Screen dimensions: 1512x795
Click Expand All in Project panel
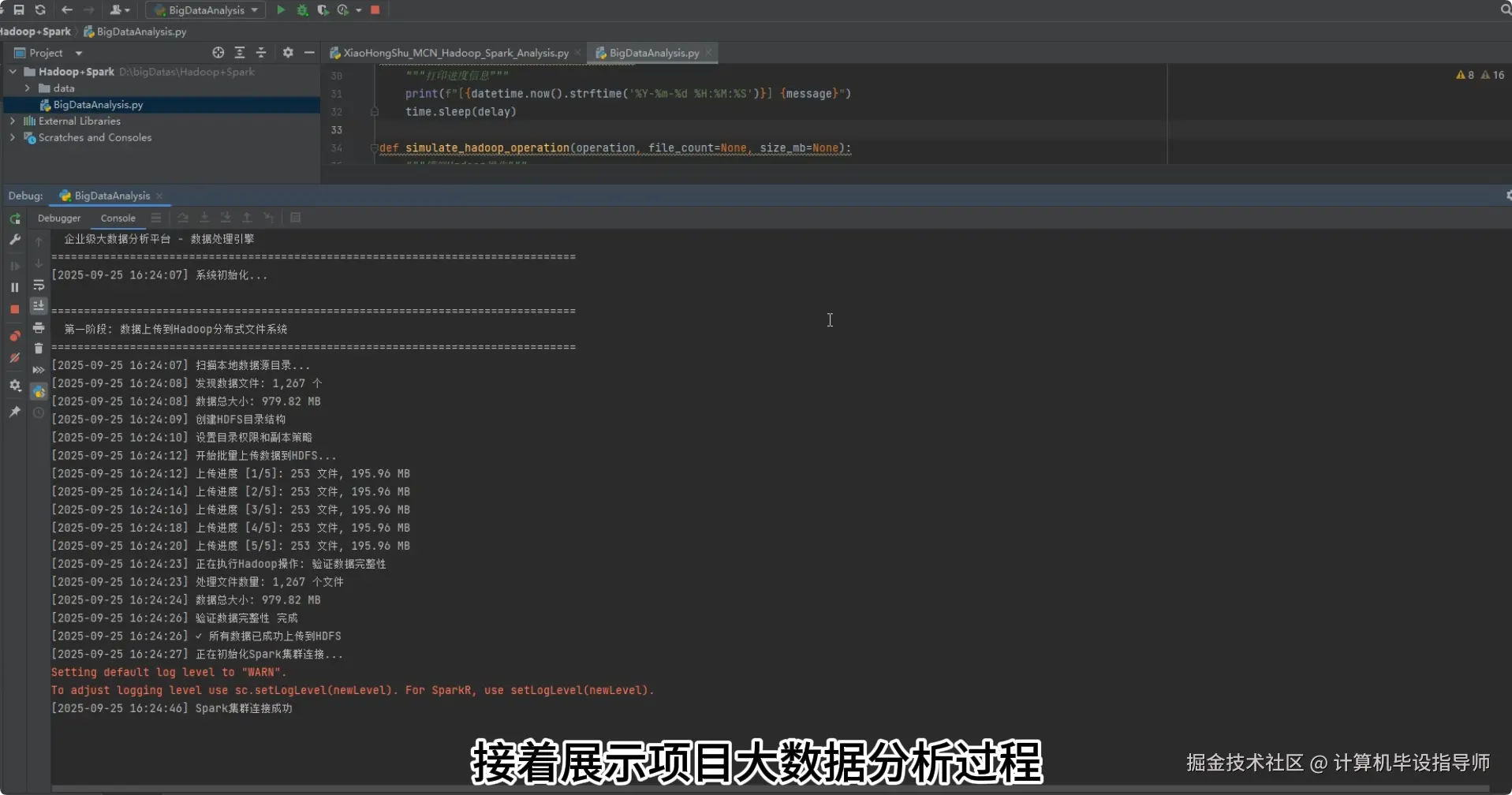240,53
